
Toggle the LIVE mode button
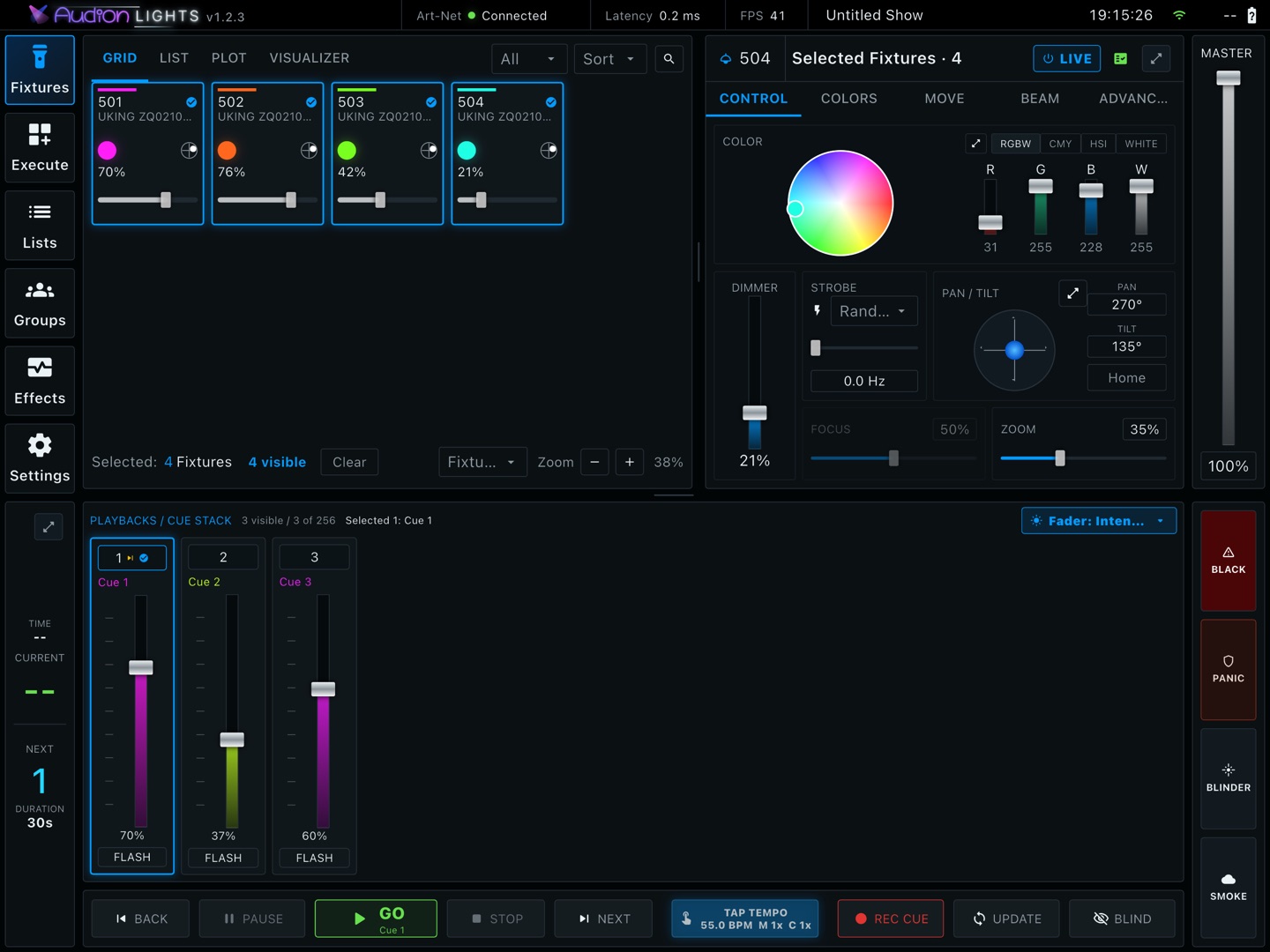click(1067, 59)
